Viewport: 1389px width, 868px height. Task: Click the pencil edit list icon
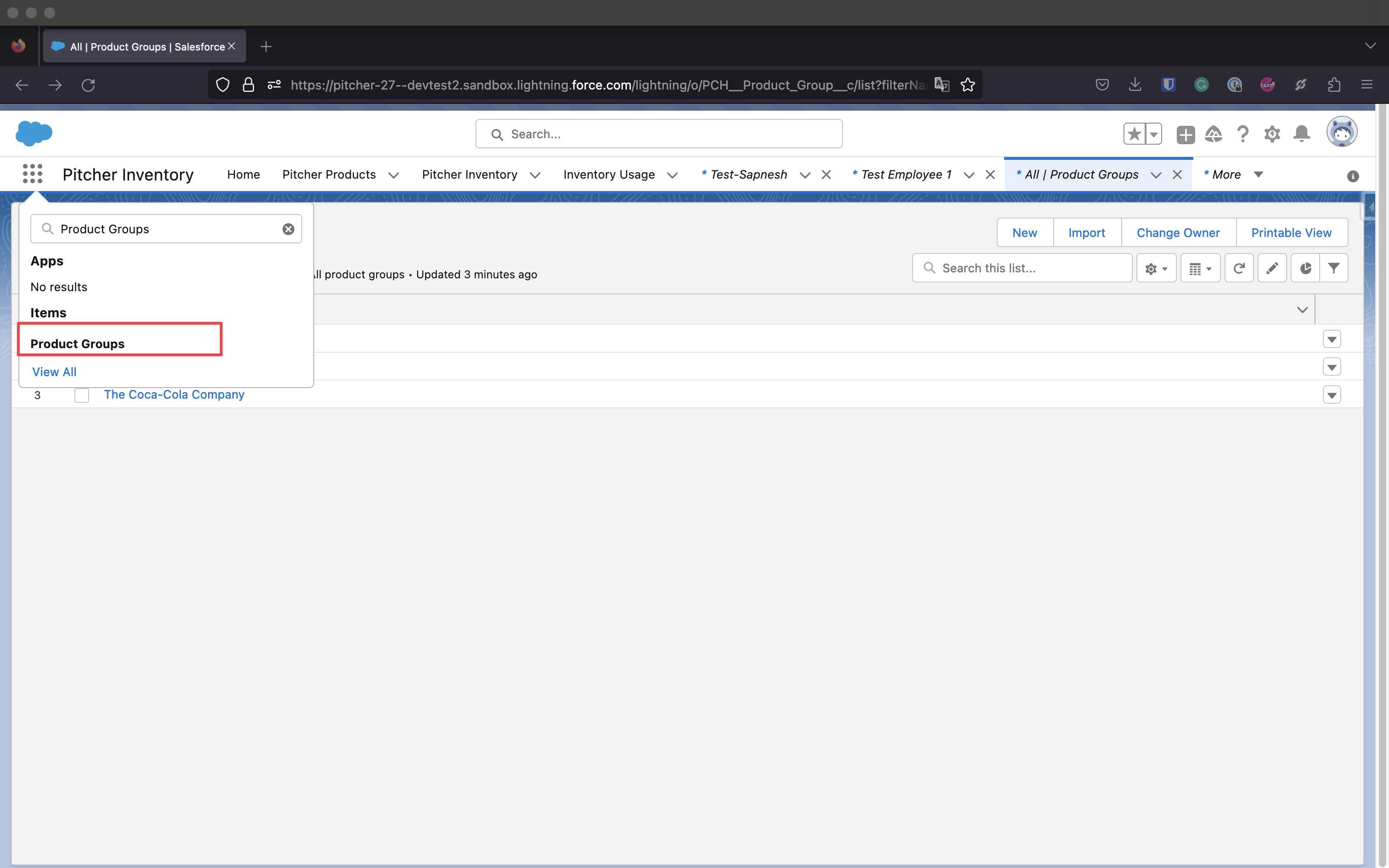(x=1272, y=268)
